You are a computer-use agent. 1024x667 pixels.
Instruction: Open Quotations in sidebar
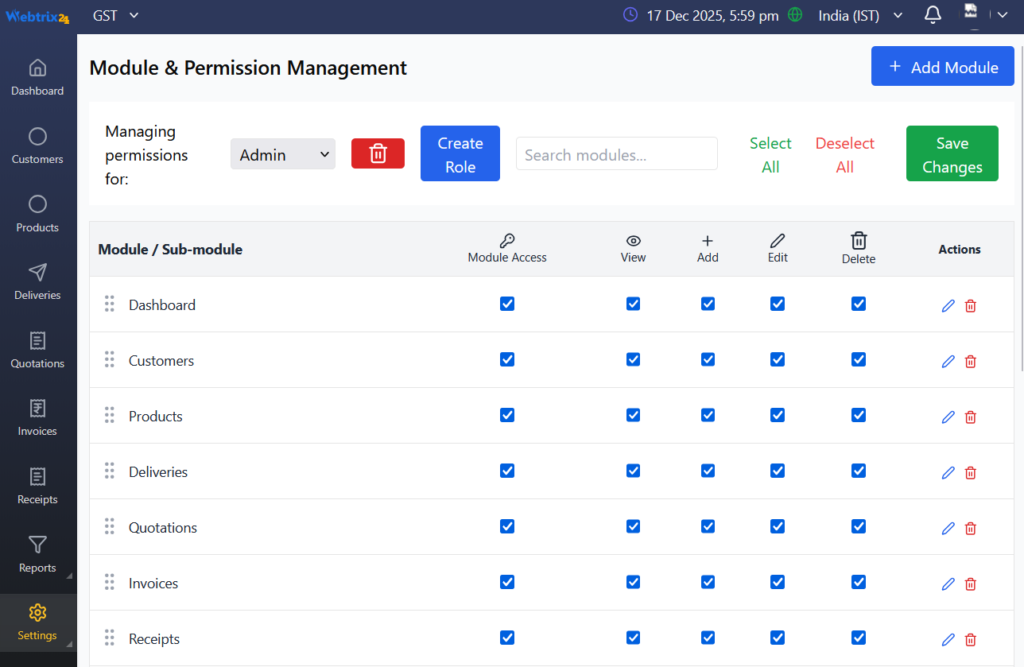[x=37, y=350]
